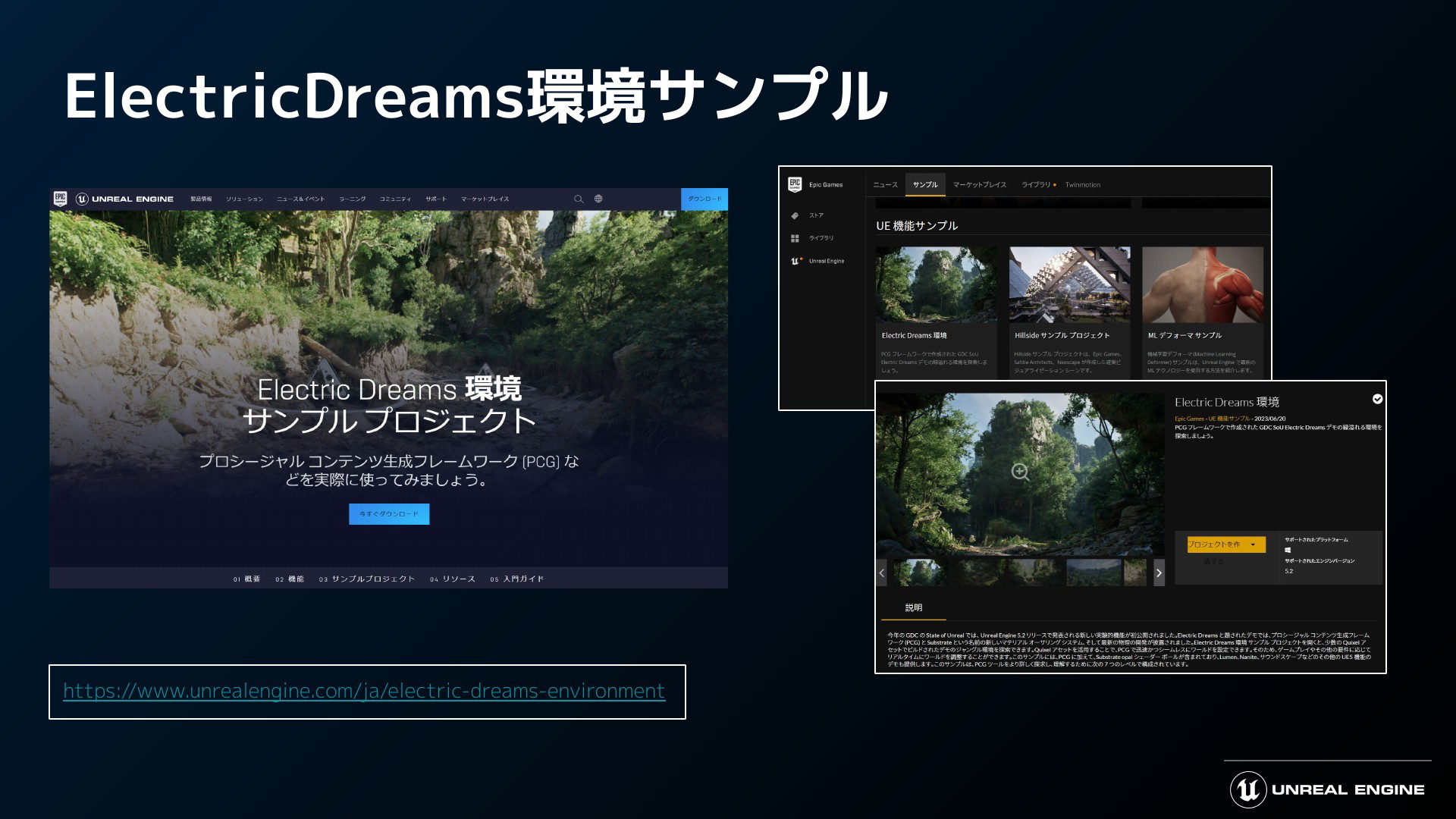This screenshot has height=819, width=1456.
Task: Open the ソリューション menu on the website
Action: pyautogui.click(x=244, y=199)
